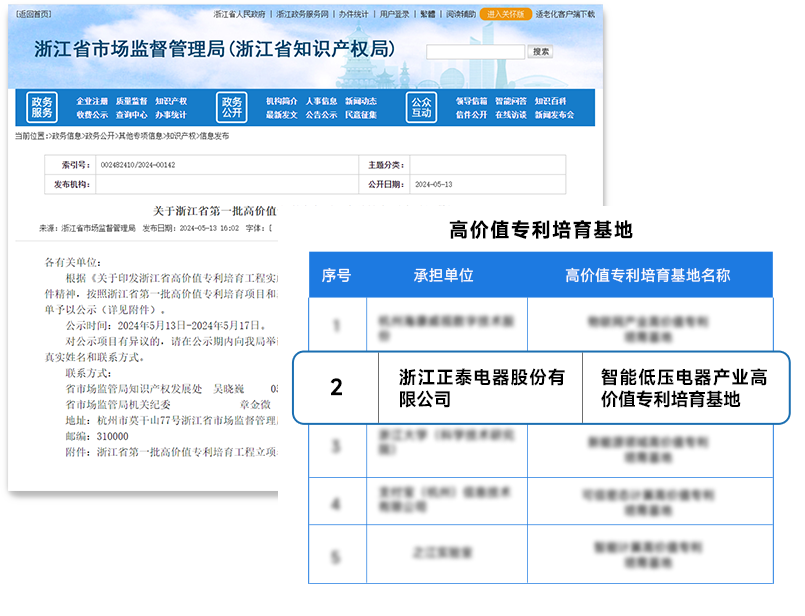The image size is (805, 616).
Task: Click the 发布日期 2024-05-13 16:02 text
Action: pyautogui.click(x=190, y=228)
